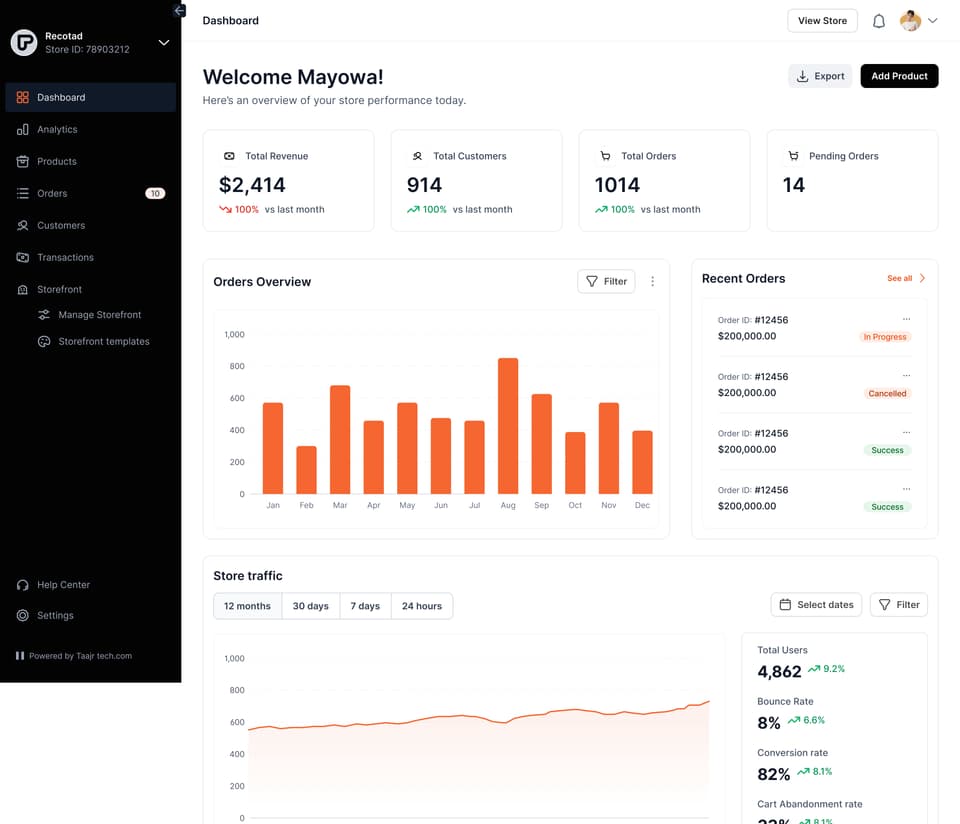Switch to the 7 days tab

click(365, 606)
